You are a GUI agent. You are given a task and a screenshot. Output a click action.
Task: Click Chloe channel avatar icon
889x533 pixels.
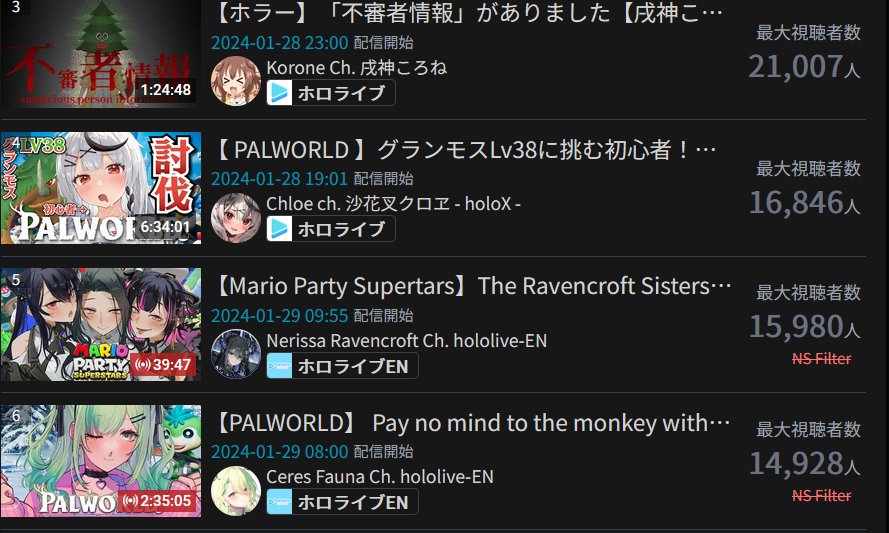click(236, 218)
